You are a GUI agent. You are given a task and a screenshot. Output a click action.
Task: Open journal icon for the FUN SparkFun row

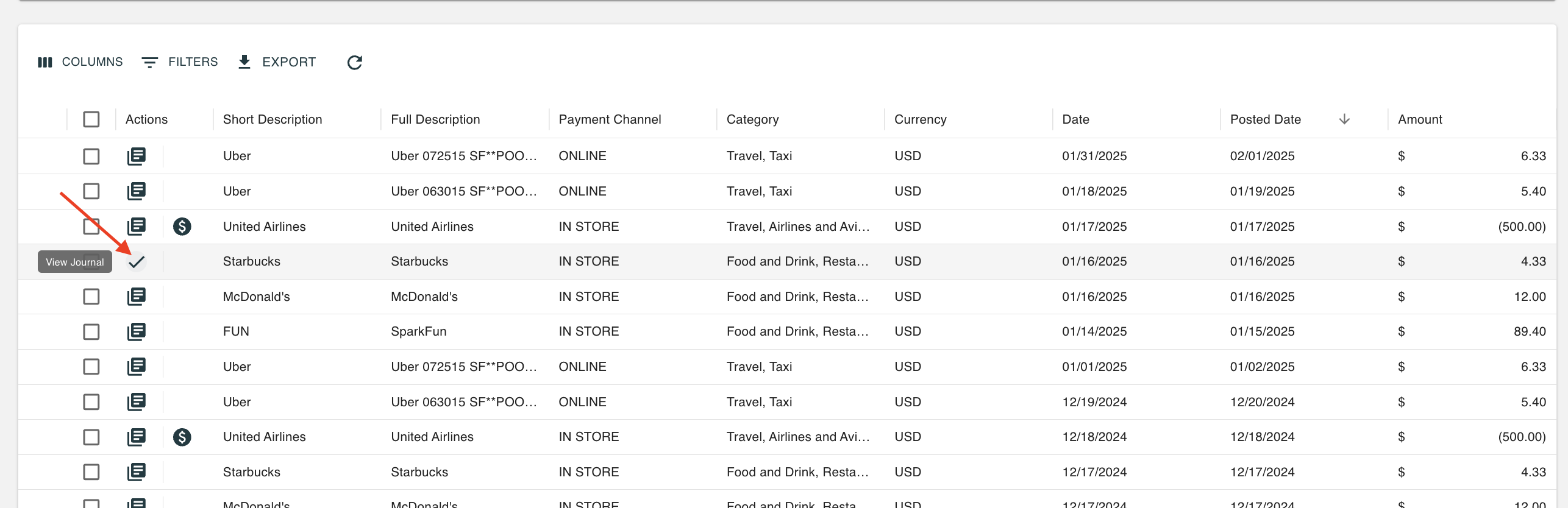click(137, 332)
